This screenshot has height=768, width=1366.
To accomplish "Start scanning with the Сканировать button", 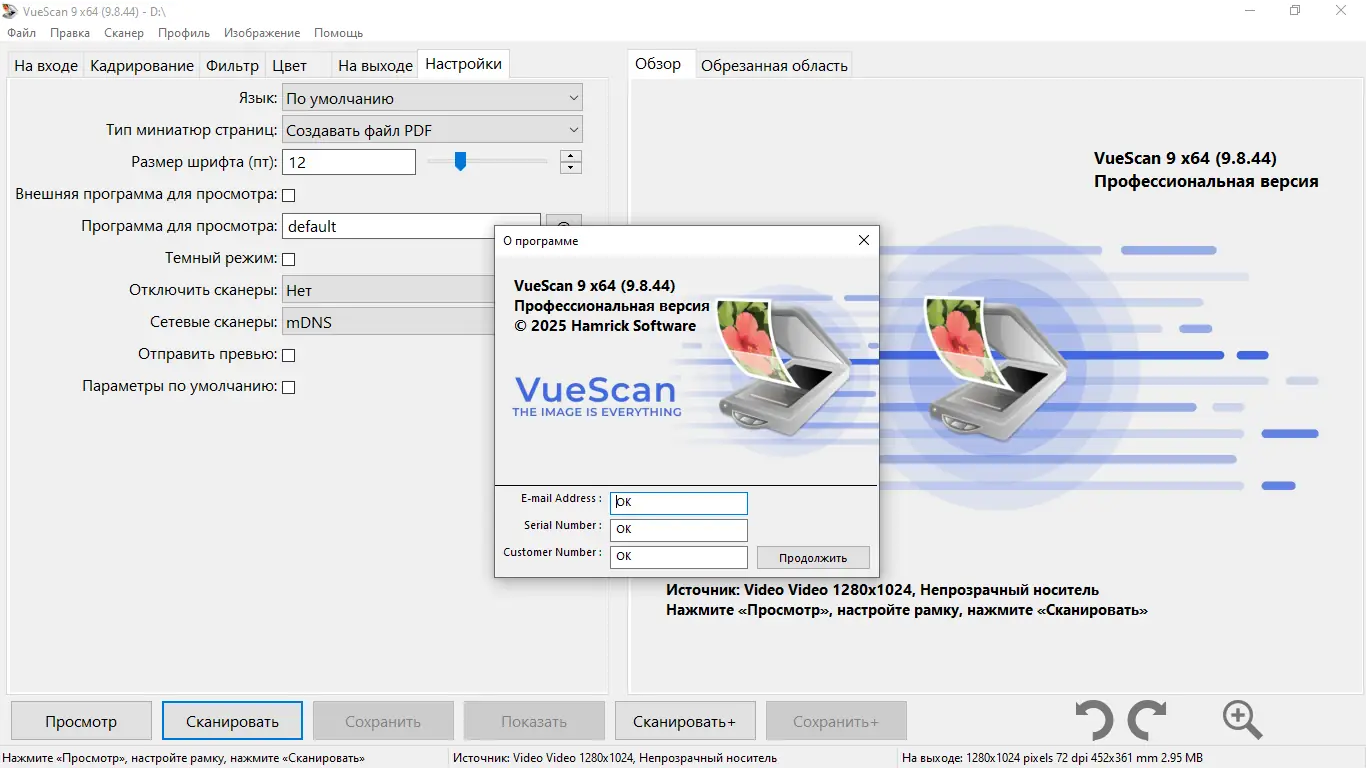I will point(232,721).
